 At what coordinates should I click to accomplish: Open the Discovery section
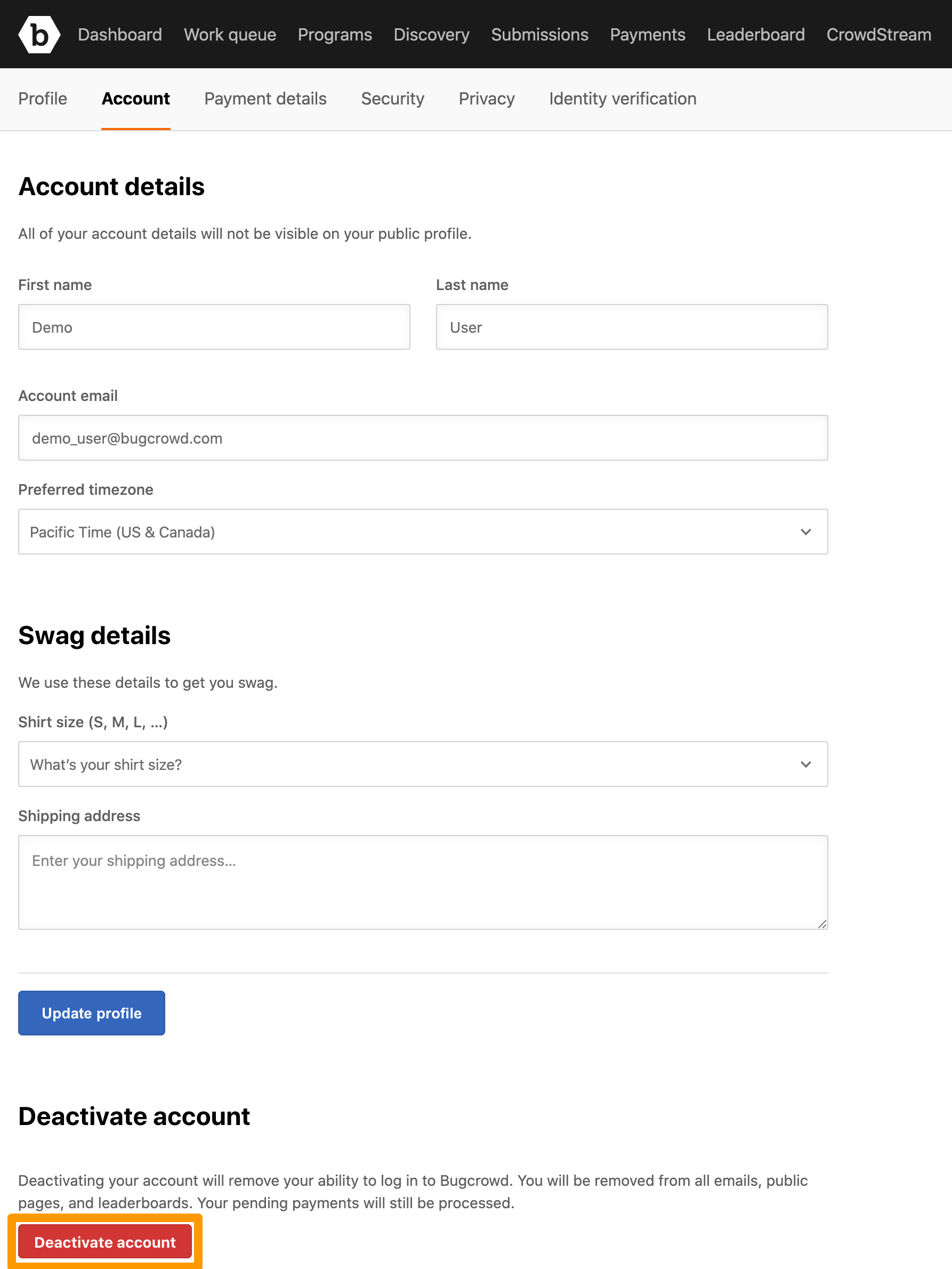pos(431,35)
